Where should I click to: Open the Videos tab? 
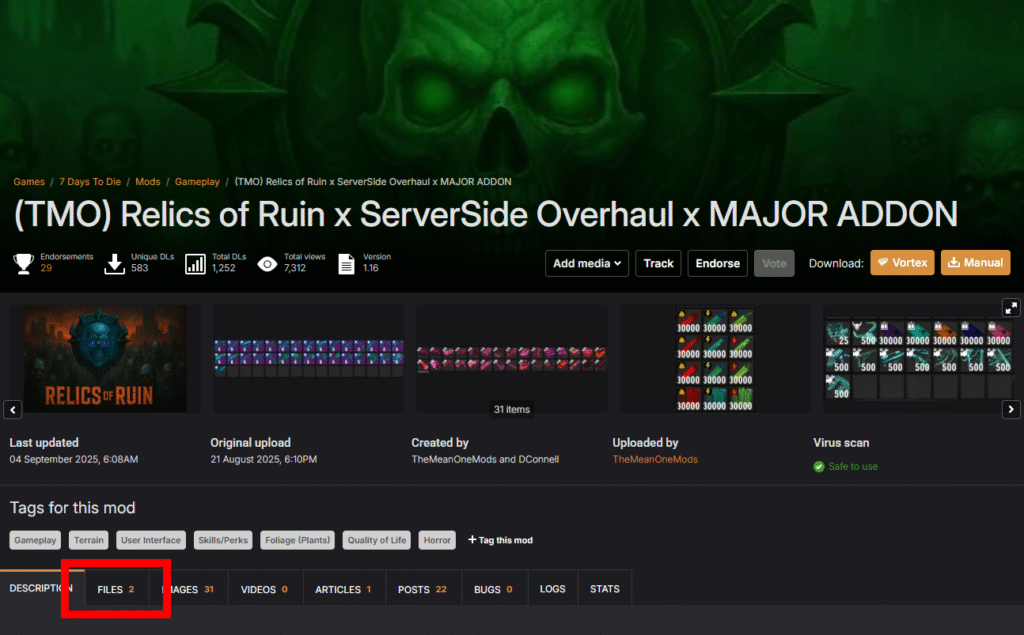pyautogui.click(x=264, y=589)
